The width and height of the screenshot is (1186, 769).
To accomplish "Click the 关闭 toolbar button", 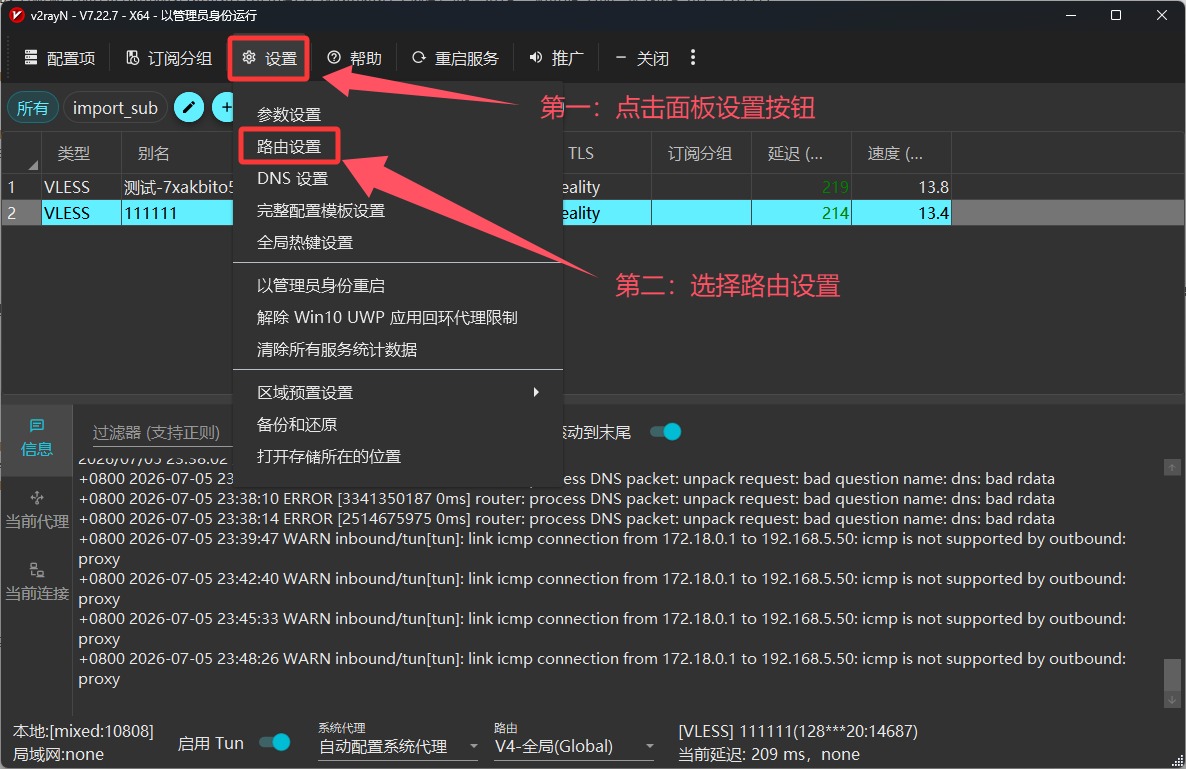I will pyautogui.click(x=641, y=58).
